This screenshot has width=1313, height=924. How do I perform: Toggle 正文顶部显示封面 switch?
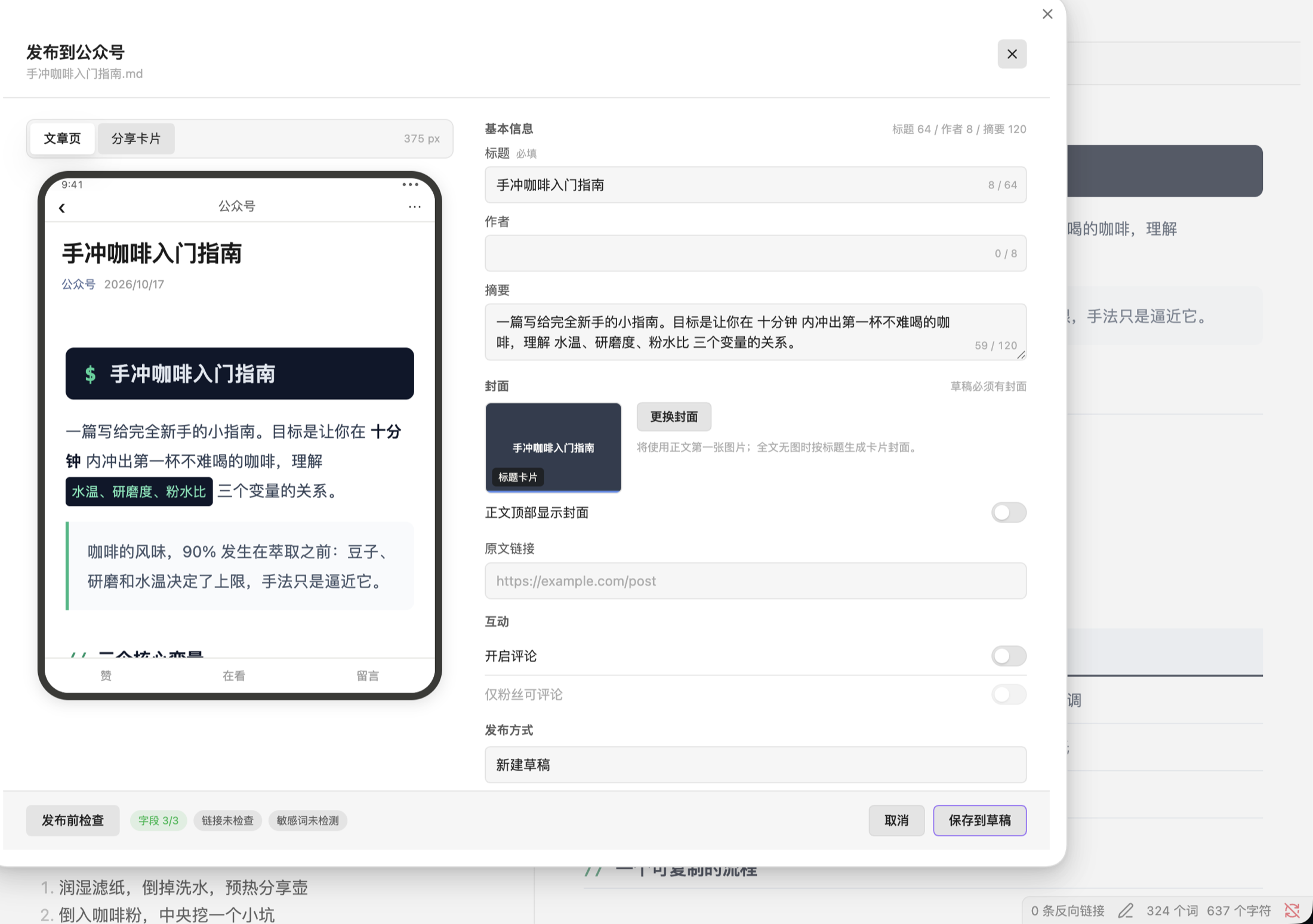pos(1009,512)
